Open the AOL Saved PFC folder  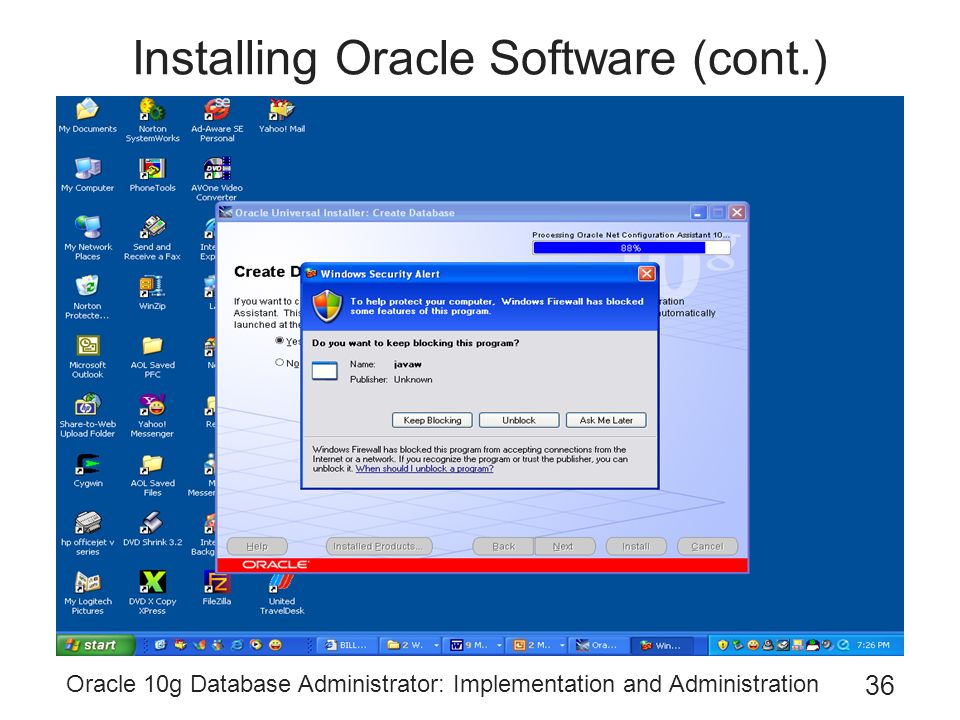[x=152, y=356]
